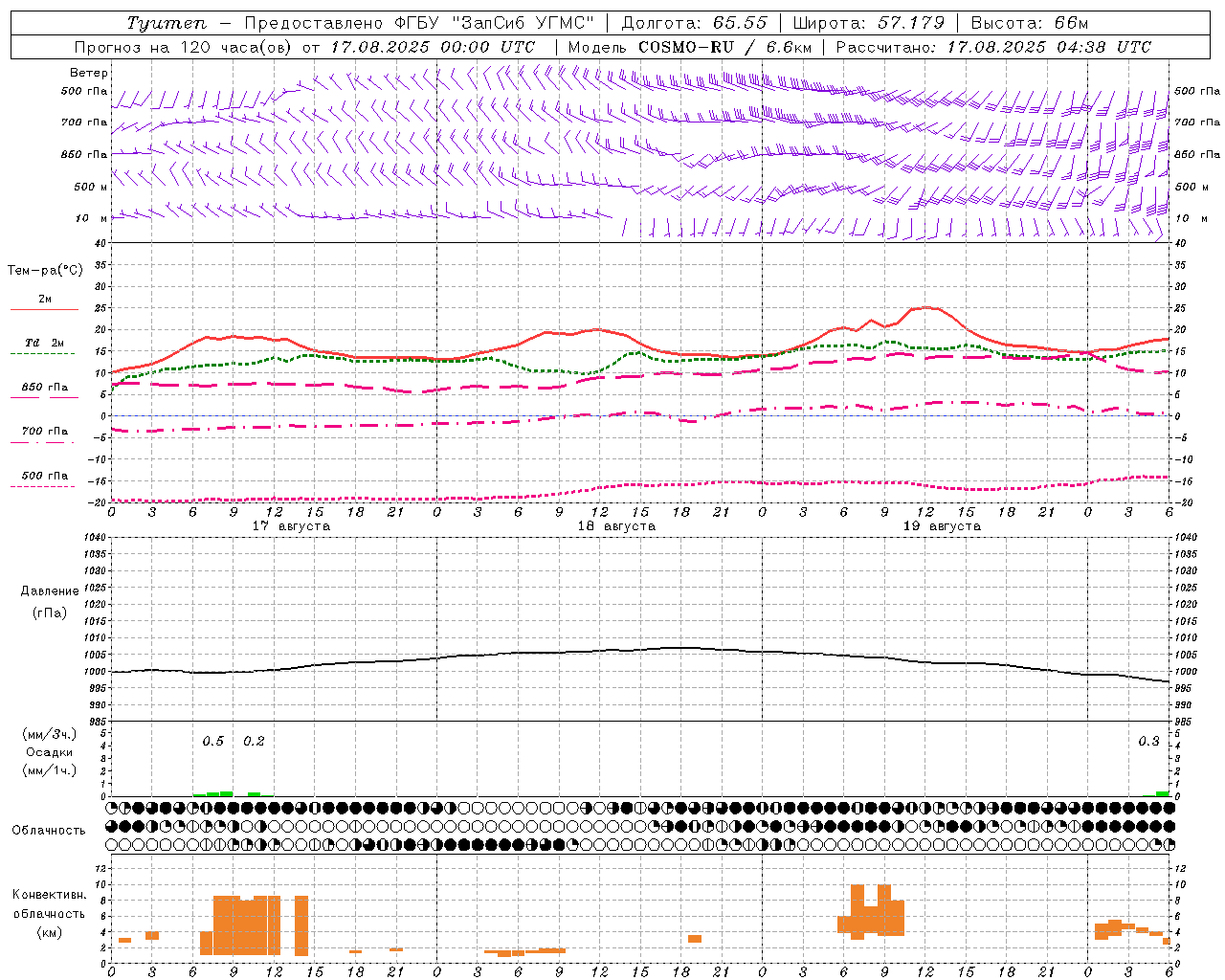1225x980 pixels.
Task: Select the 500 м wind level label on left
Action: pyautogui.click(x=91, y=187)
